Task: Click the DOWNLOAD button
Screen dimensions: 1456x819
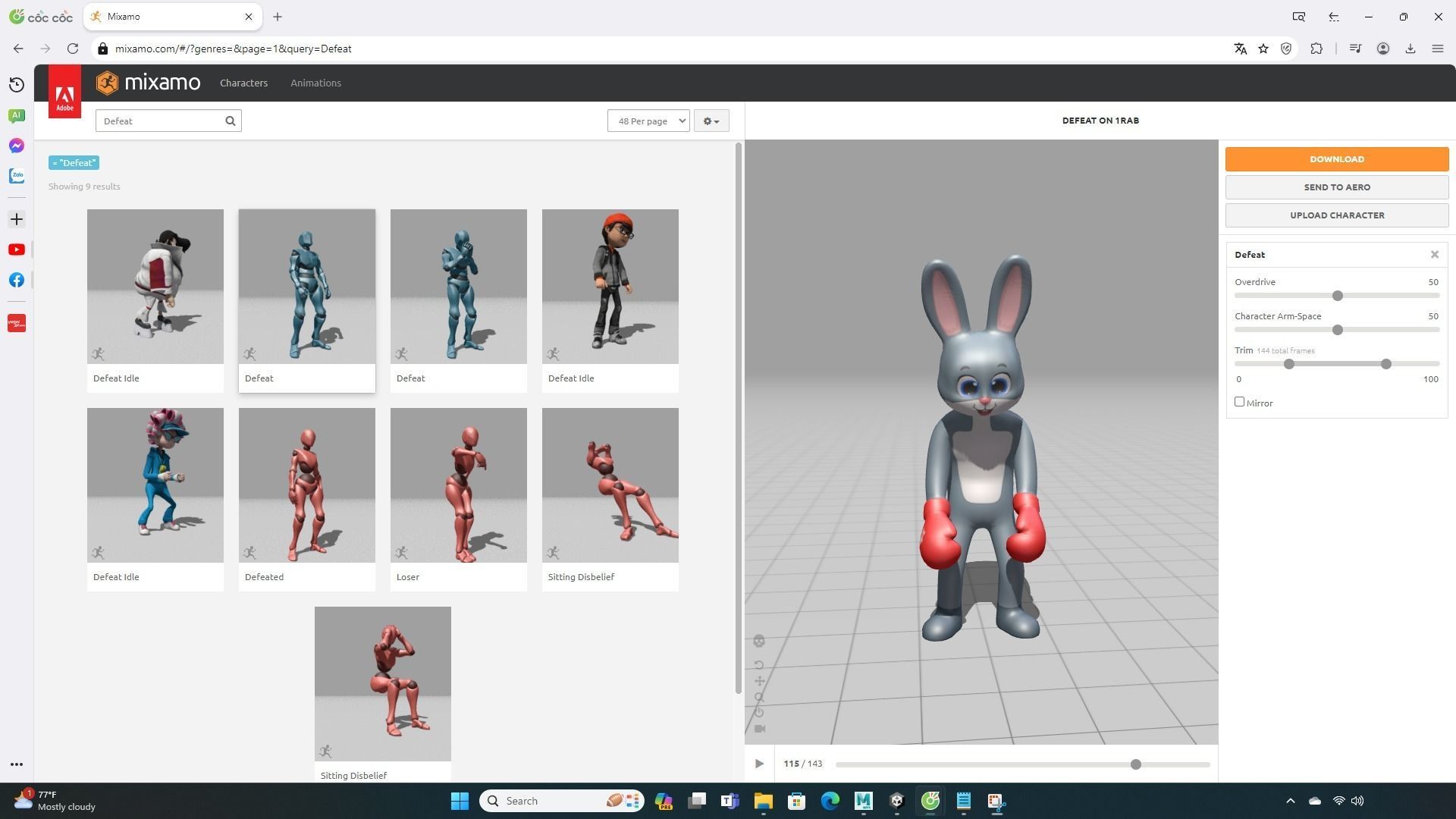Action: click(x=1337, y=159)
